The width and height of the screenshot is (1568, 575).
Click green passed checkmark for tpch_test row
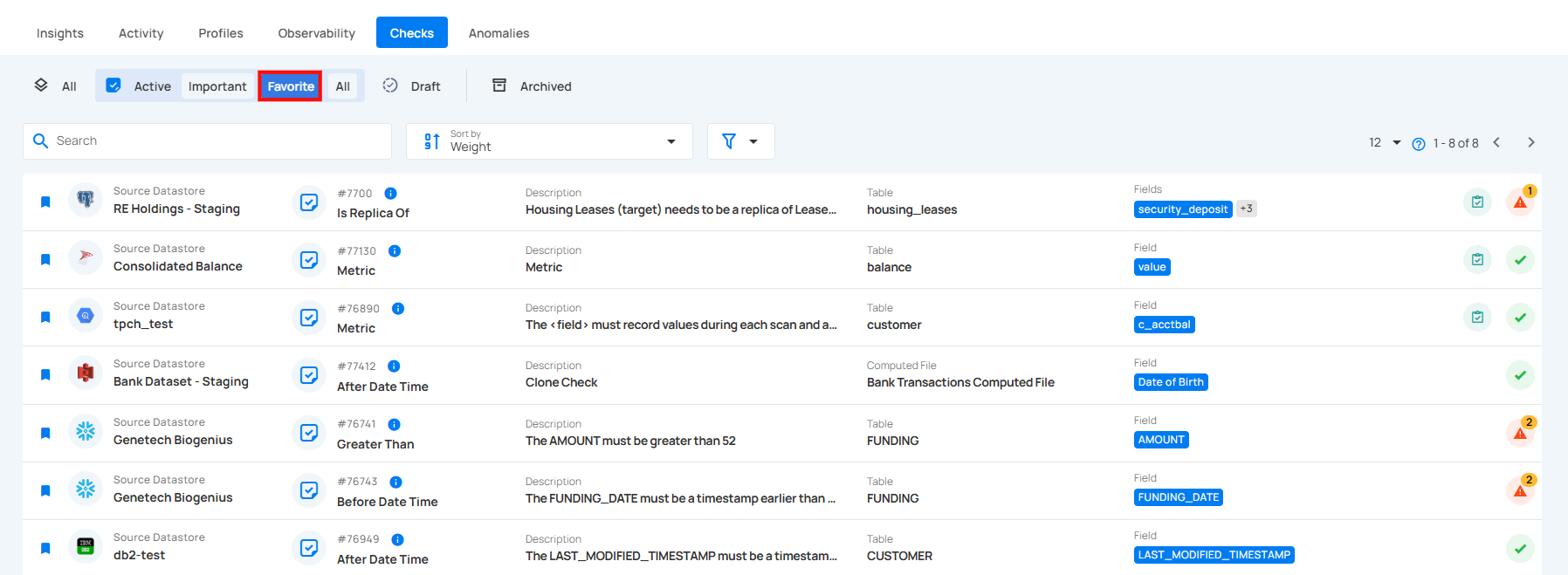pyautogui.click(x=1520, y=318)
